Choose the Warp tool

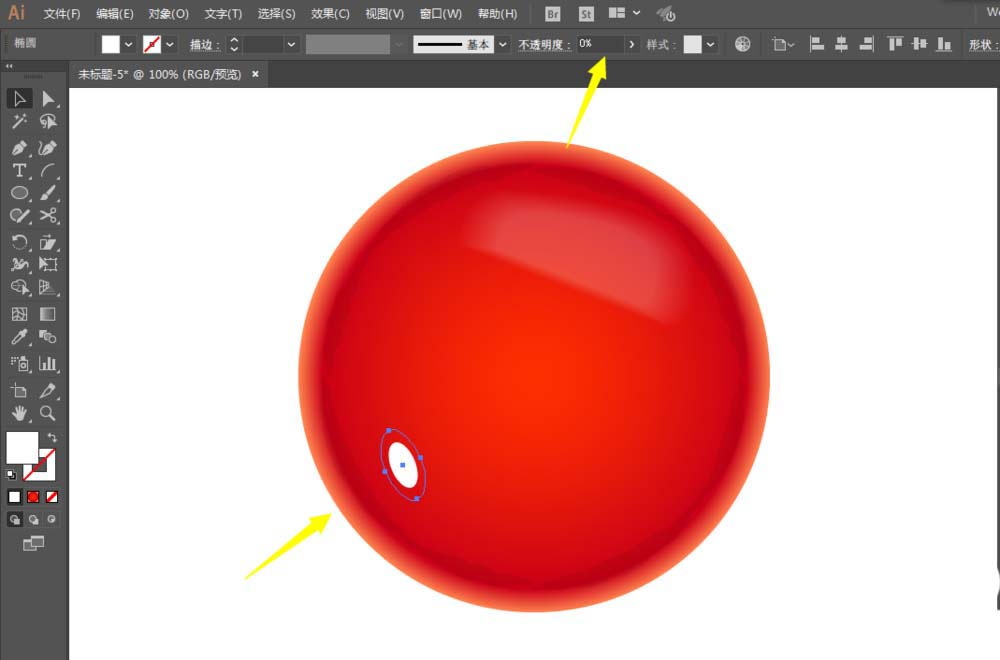point(19,264)
